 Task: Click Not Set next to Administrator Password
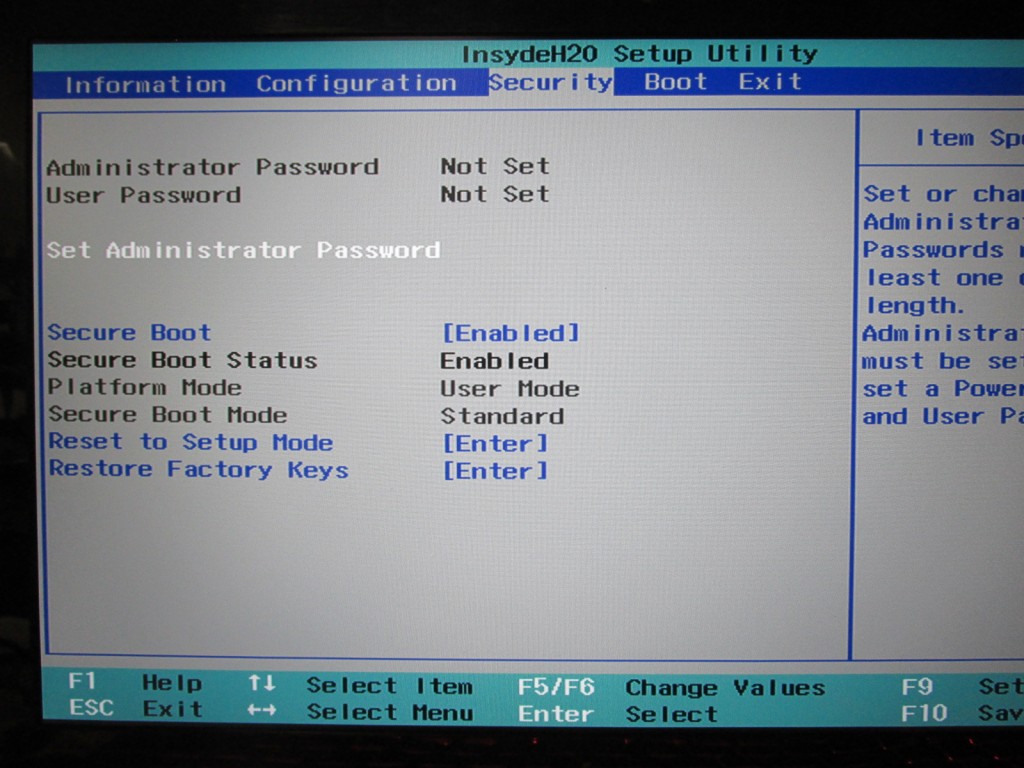pyautogui.click(x=495, y=167)
